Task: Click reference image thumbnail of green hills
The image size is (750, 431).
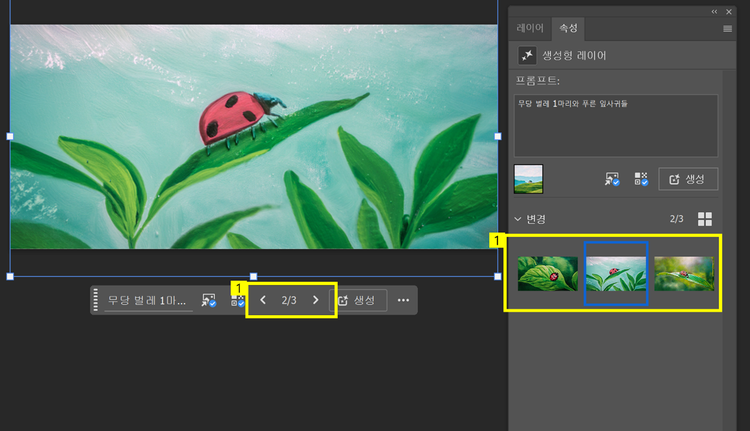Action: 529,179
